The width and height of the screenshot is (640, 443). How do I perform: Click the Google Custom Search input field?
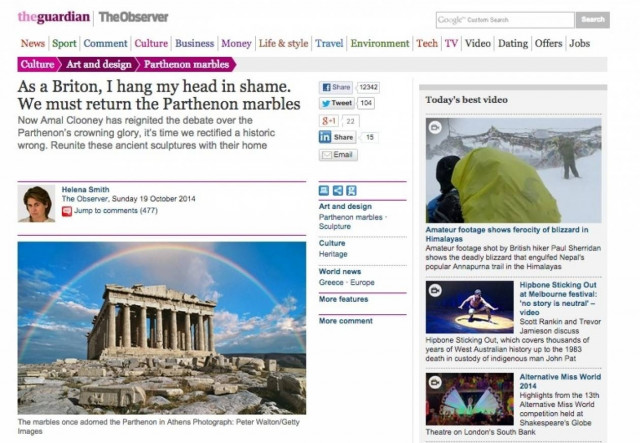[505, 20]
